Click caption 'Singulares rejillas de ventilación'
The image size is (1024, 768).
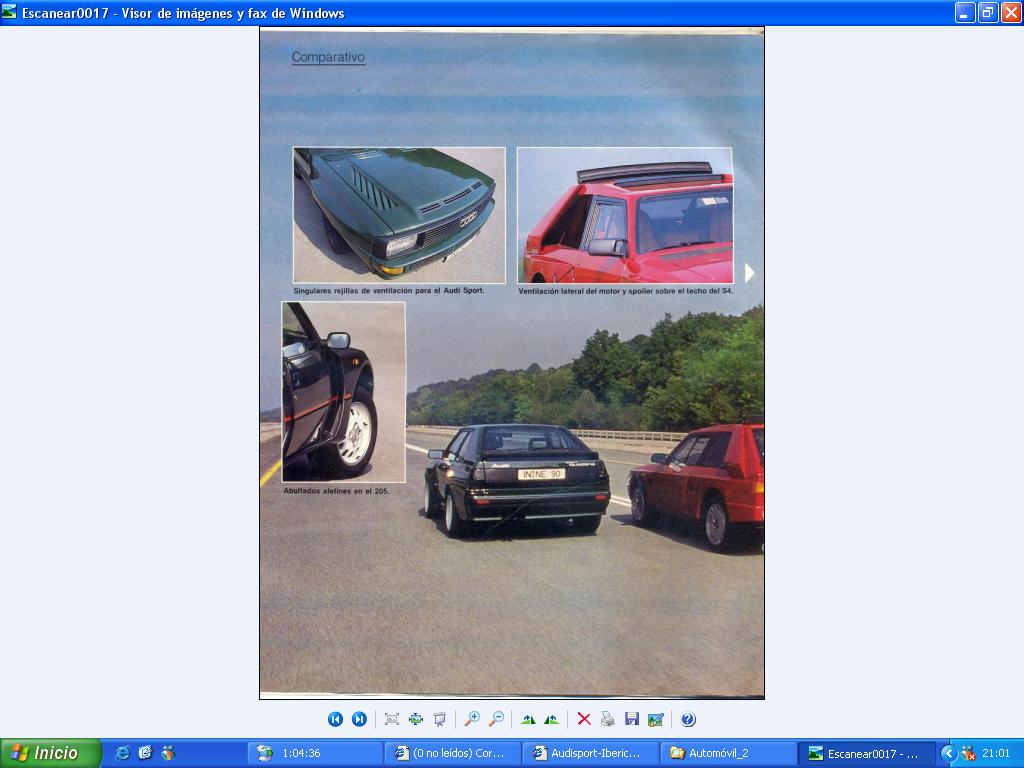coord(353,291)
